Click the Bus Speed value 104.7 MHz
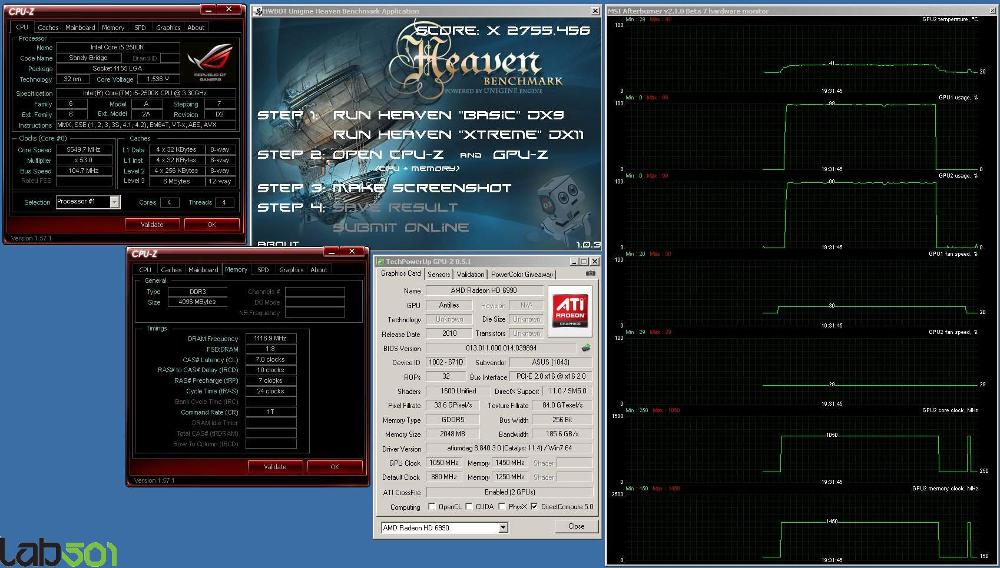1000x568 pixels. click(84, 171)
